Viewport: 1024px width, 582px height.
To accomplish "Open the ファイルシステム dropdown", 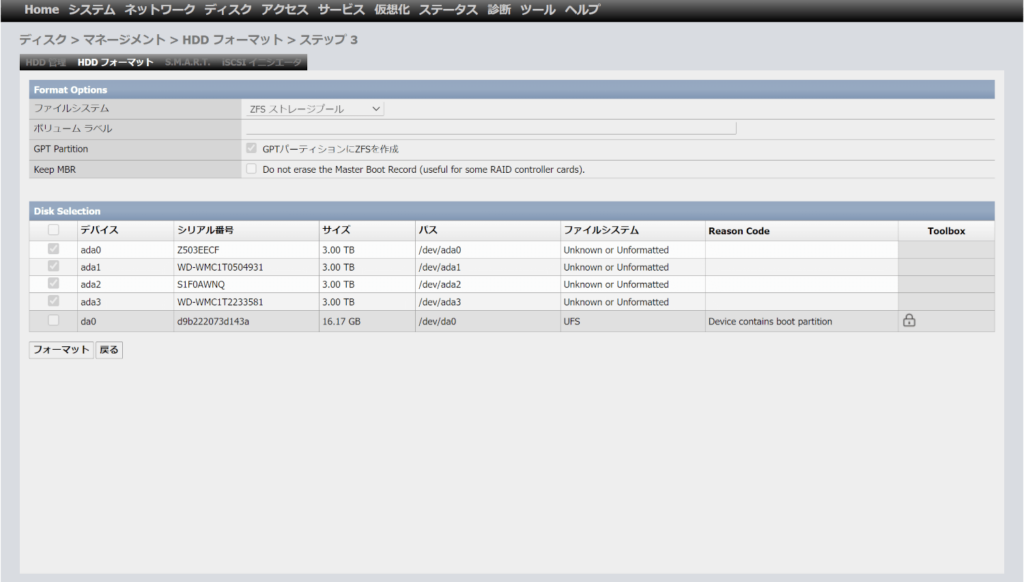I will (x=314, y=108).
